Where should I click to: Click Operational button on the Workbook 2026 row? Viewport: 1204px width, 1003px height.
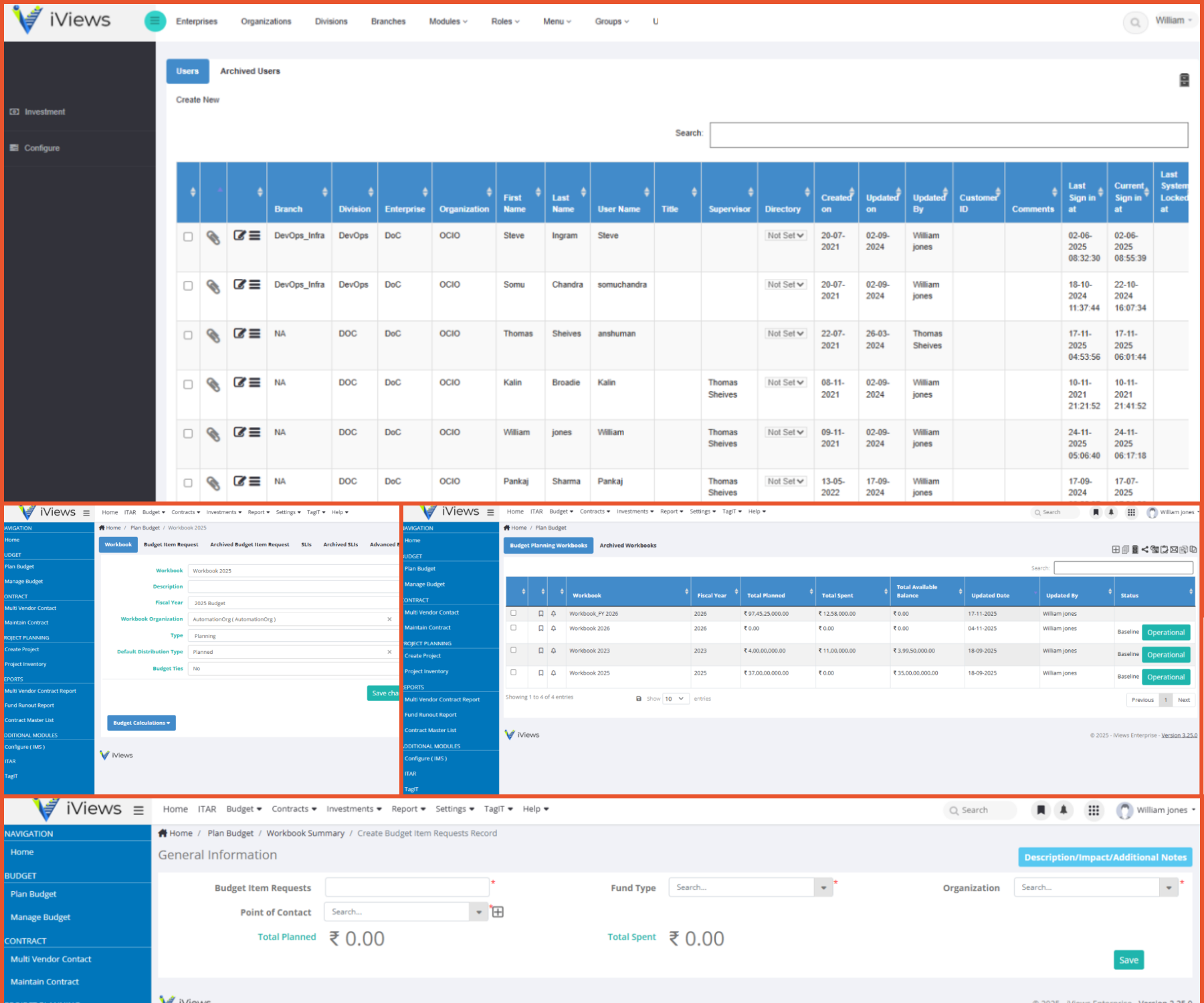(1166, 633)
